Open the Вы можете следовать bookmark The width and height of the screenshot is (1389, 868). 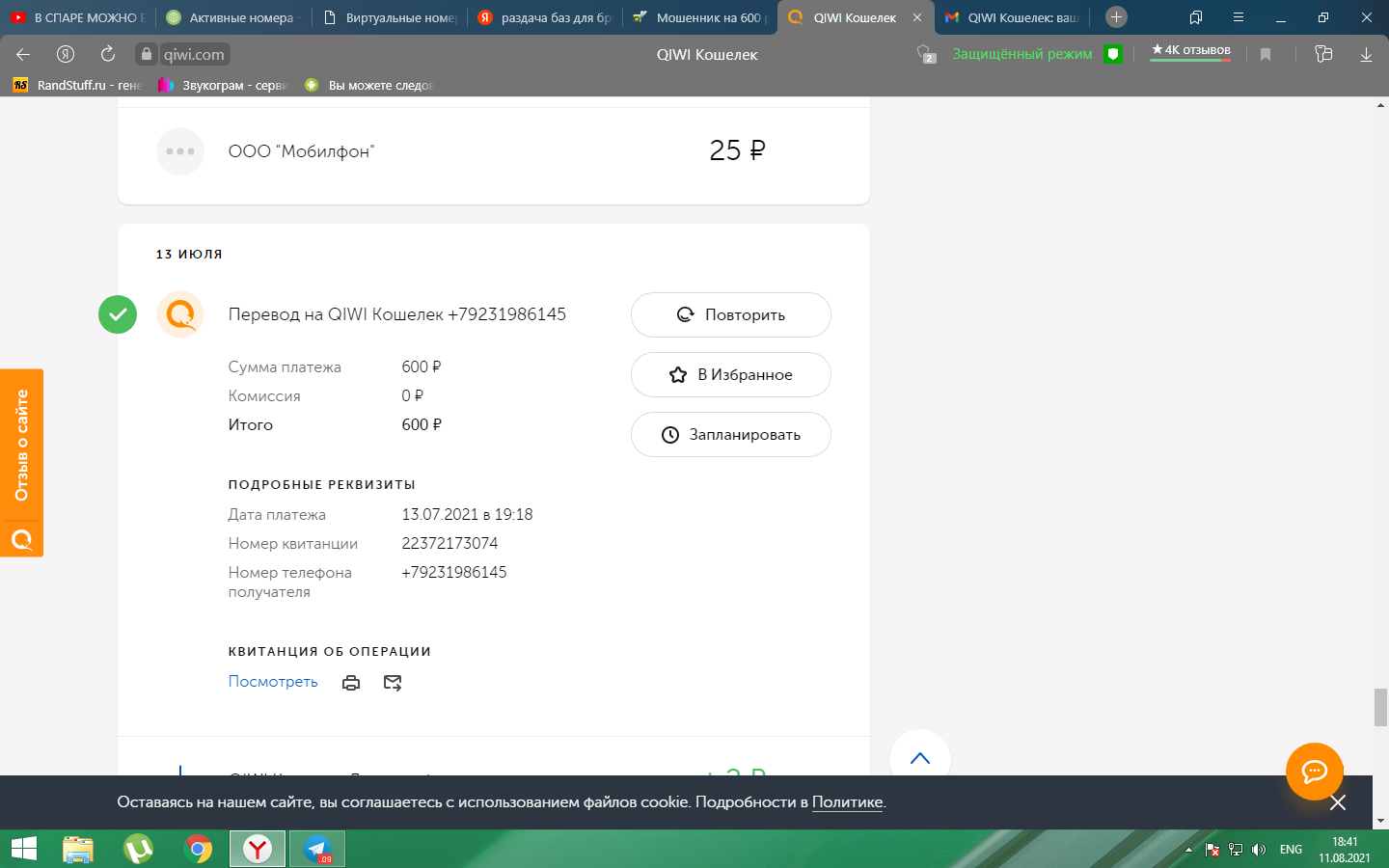(368, 85)
